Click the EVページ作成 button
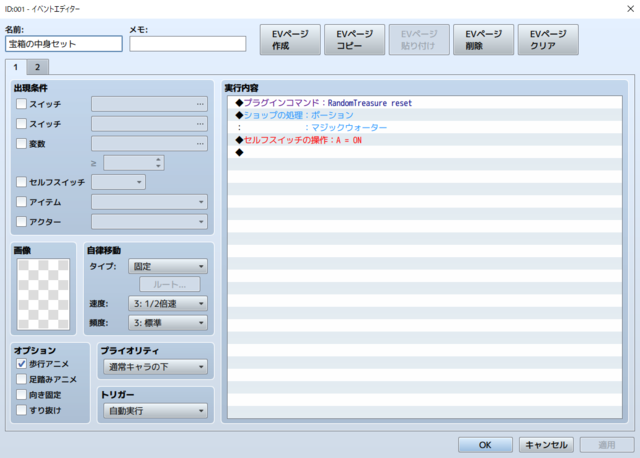 (290, 40)
